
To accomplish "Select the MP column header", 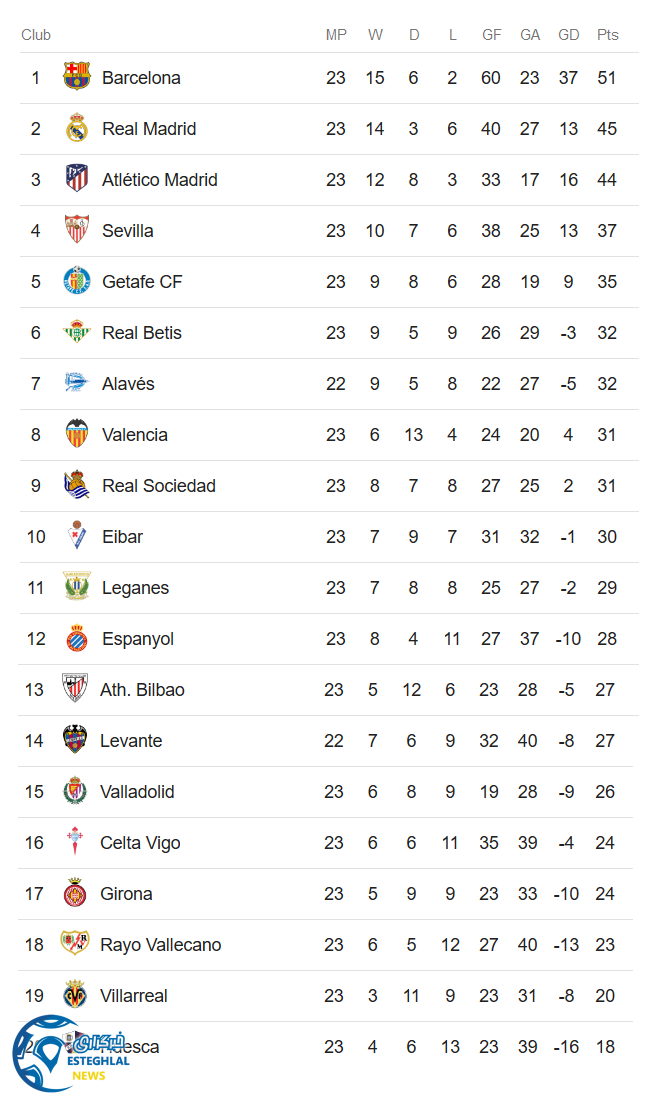I will tap(336, 35).
